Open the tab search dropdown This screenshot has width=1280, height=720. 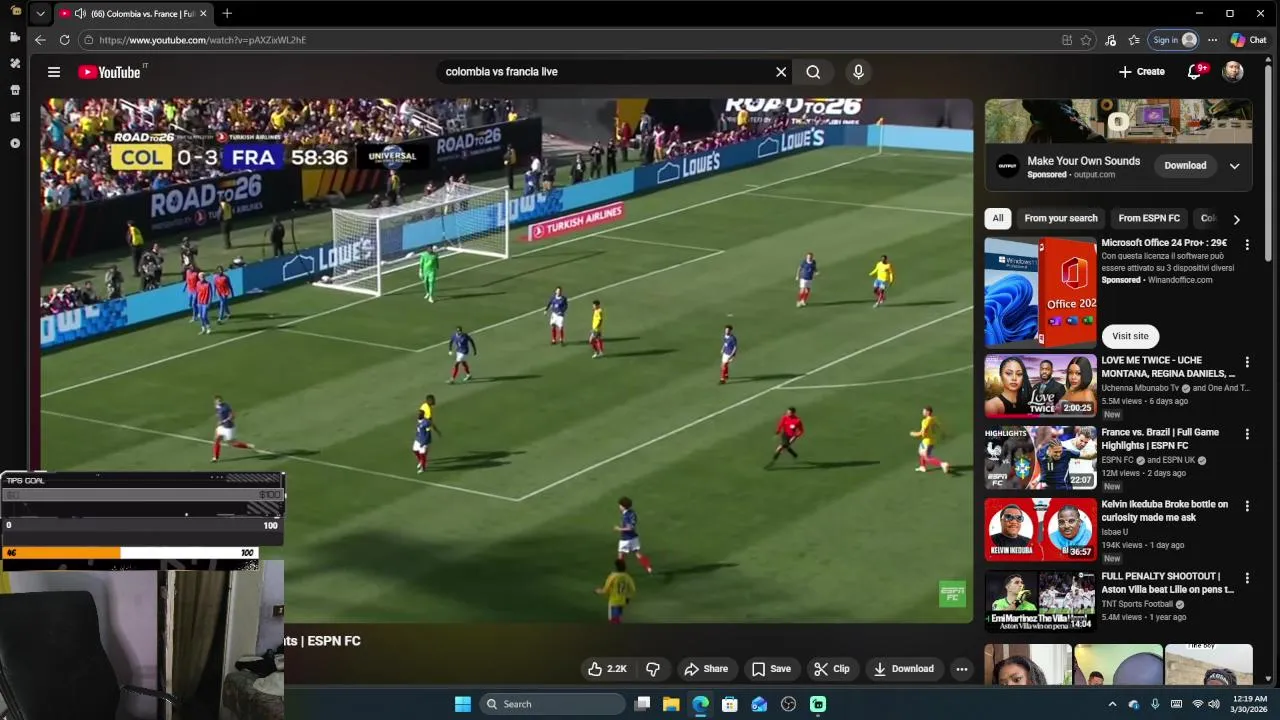tap(40, 14)
